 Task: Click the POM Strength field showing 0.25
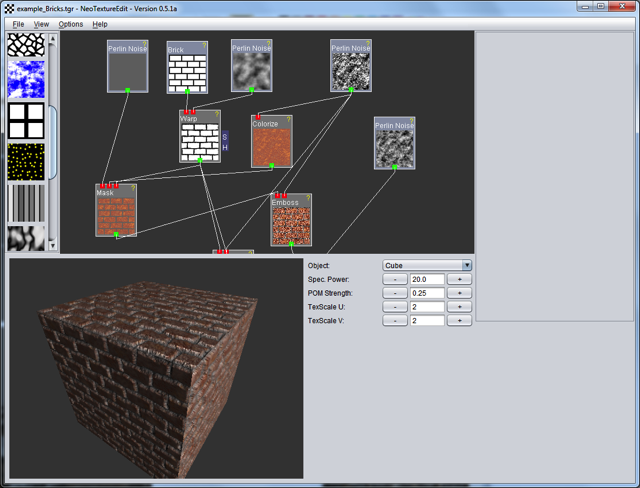click(x=427, y=293)
